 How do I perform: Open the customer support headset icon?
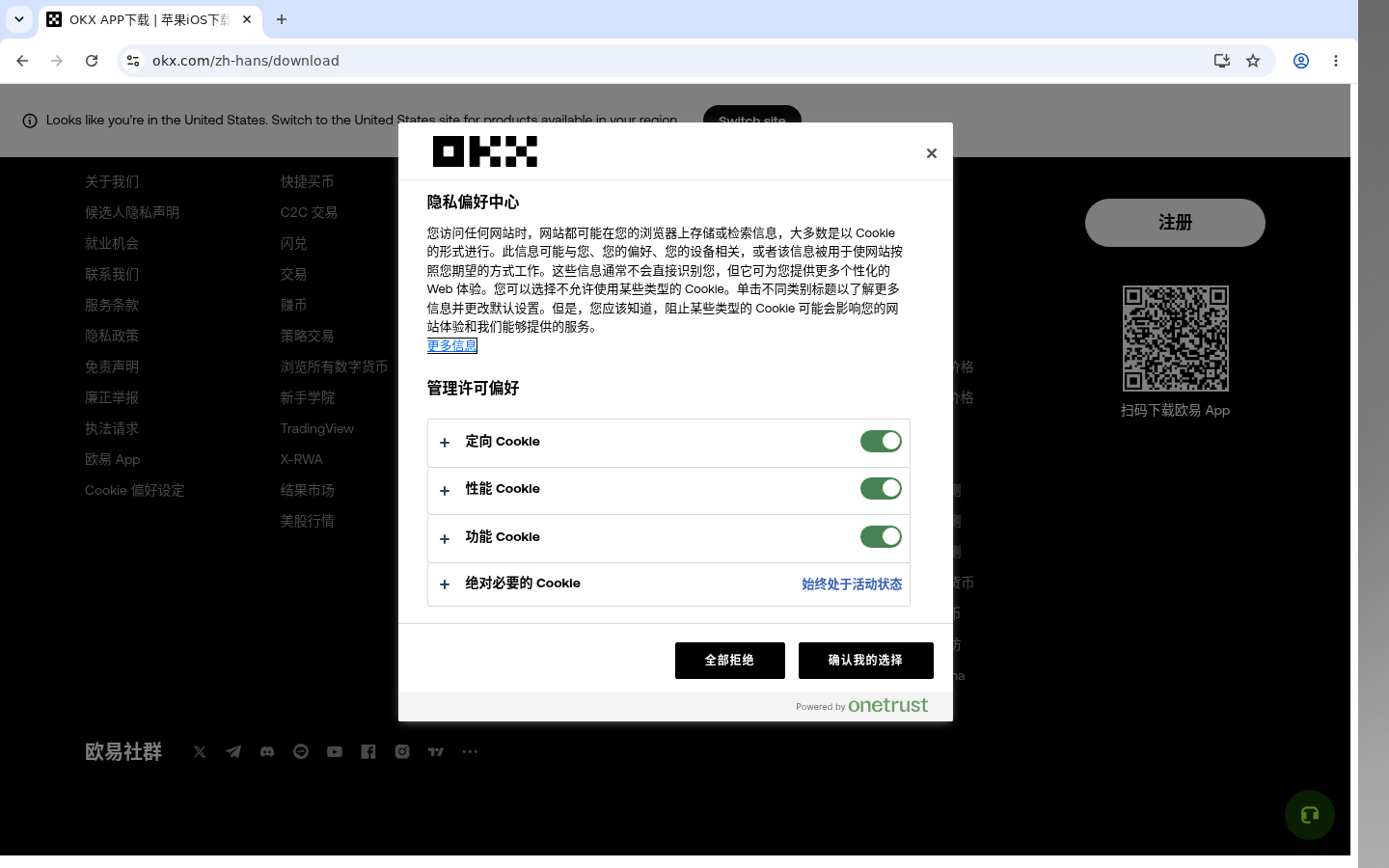1310,815
